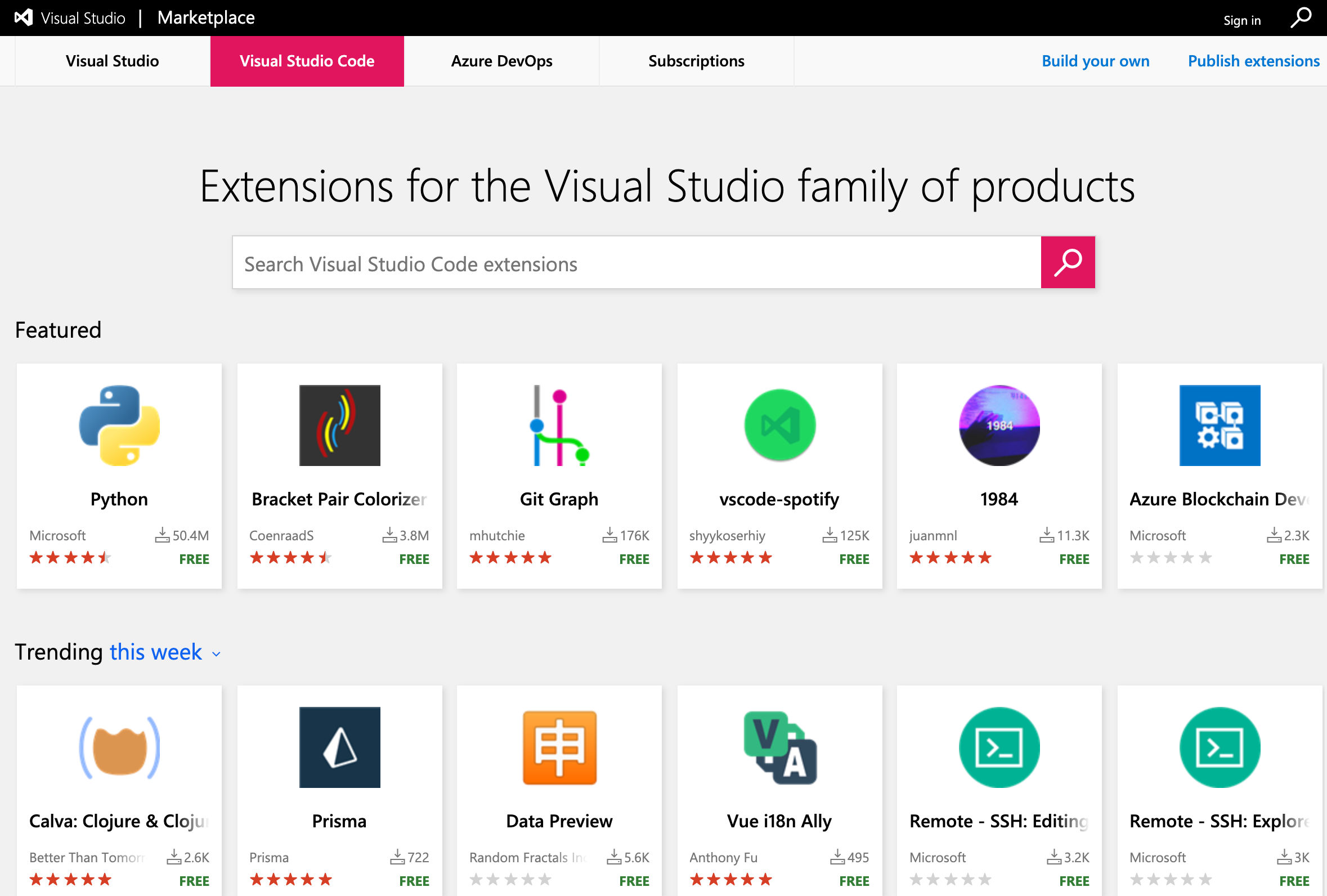1327x896 pixels.
Task: Open the Data Preview orange icon
Action: pyautogui.click(x=559, y=747)
